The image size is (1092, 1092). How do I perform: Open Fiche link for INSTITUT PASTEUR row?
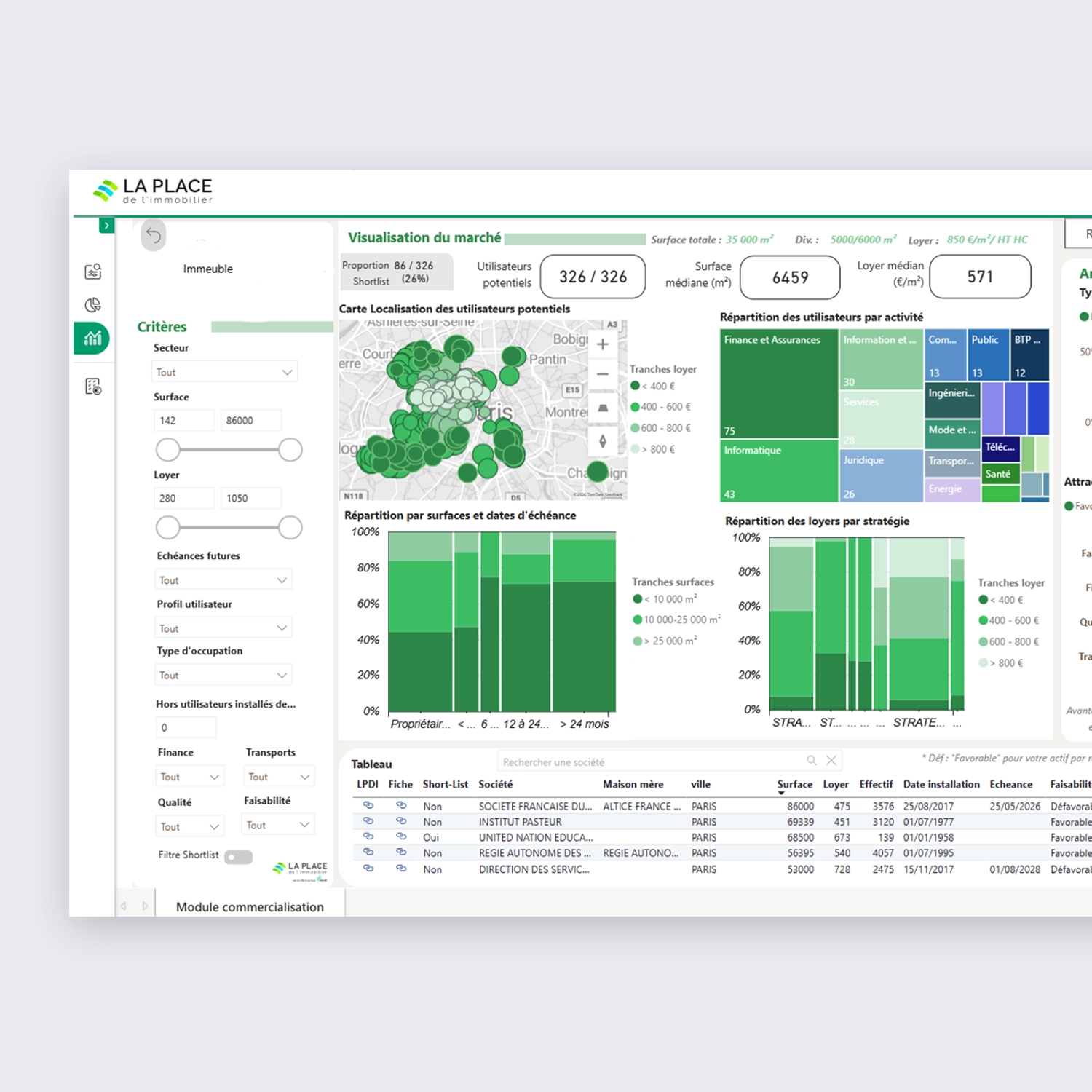coord(401,820)
